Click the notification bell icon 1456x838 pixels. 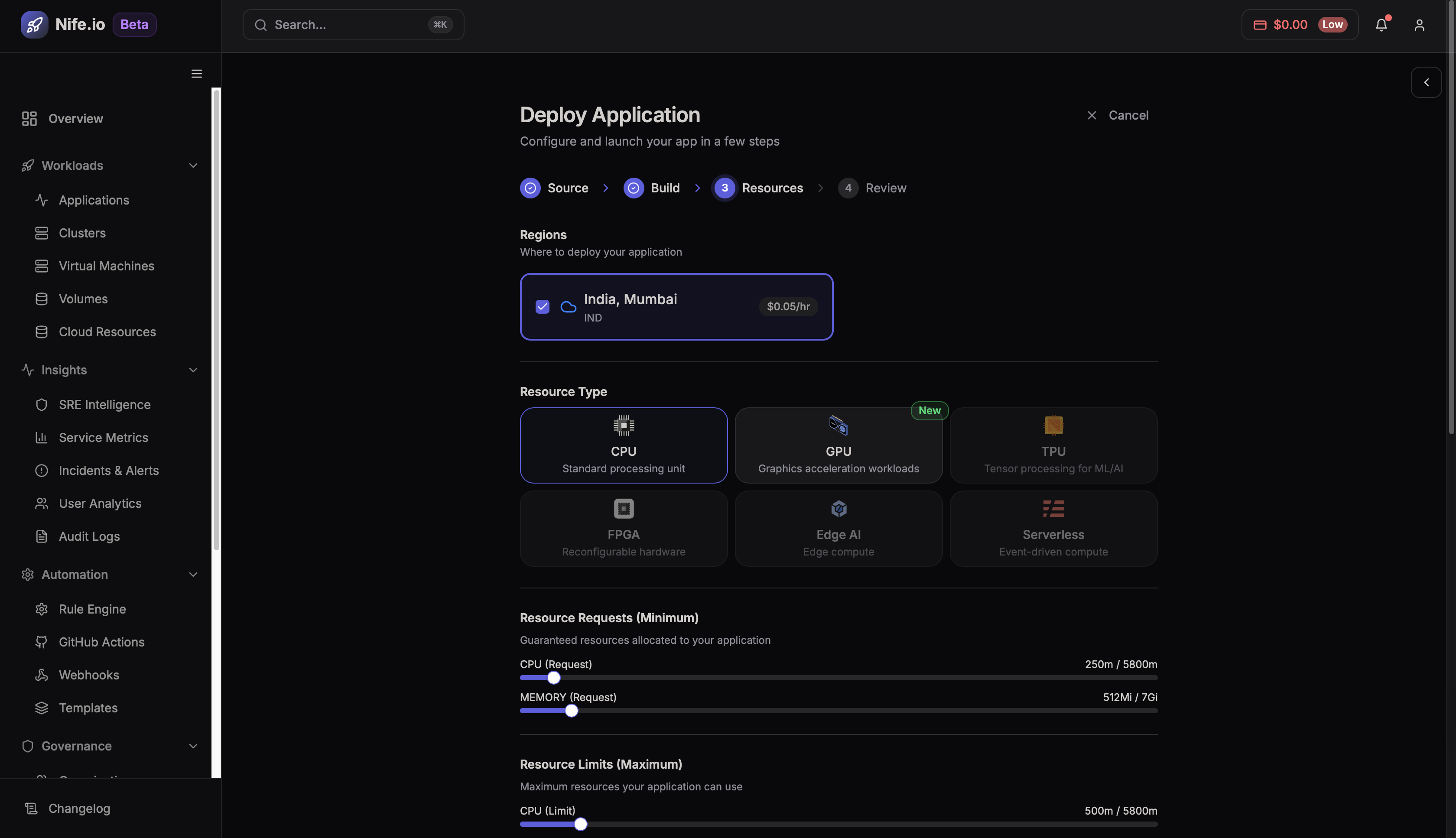pos(1381,25)
